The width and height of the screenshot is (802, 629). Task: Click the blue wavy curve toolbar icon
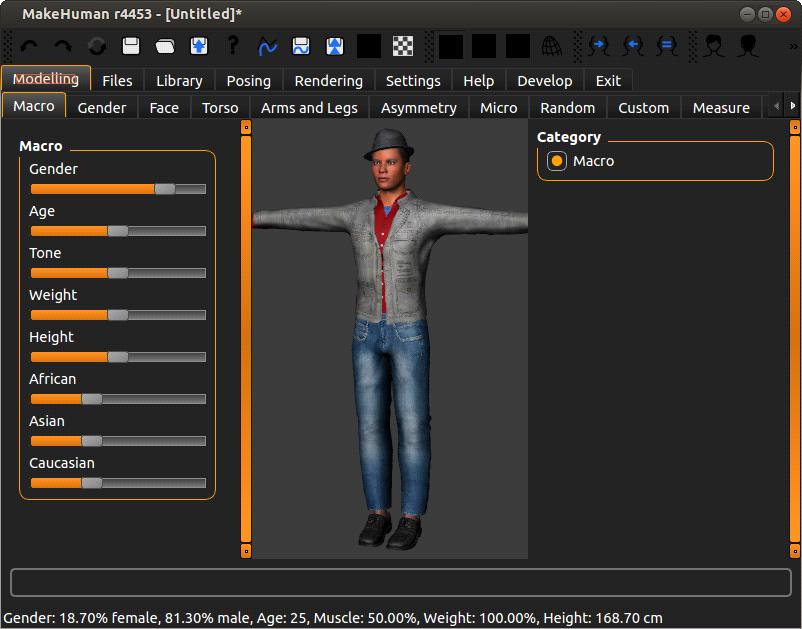267,46
